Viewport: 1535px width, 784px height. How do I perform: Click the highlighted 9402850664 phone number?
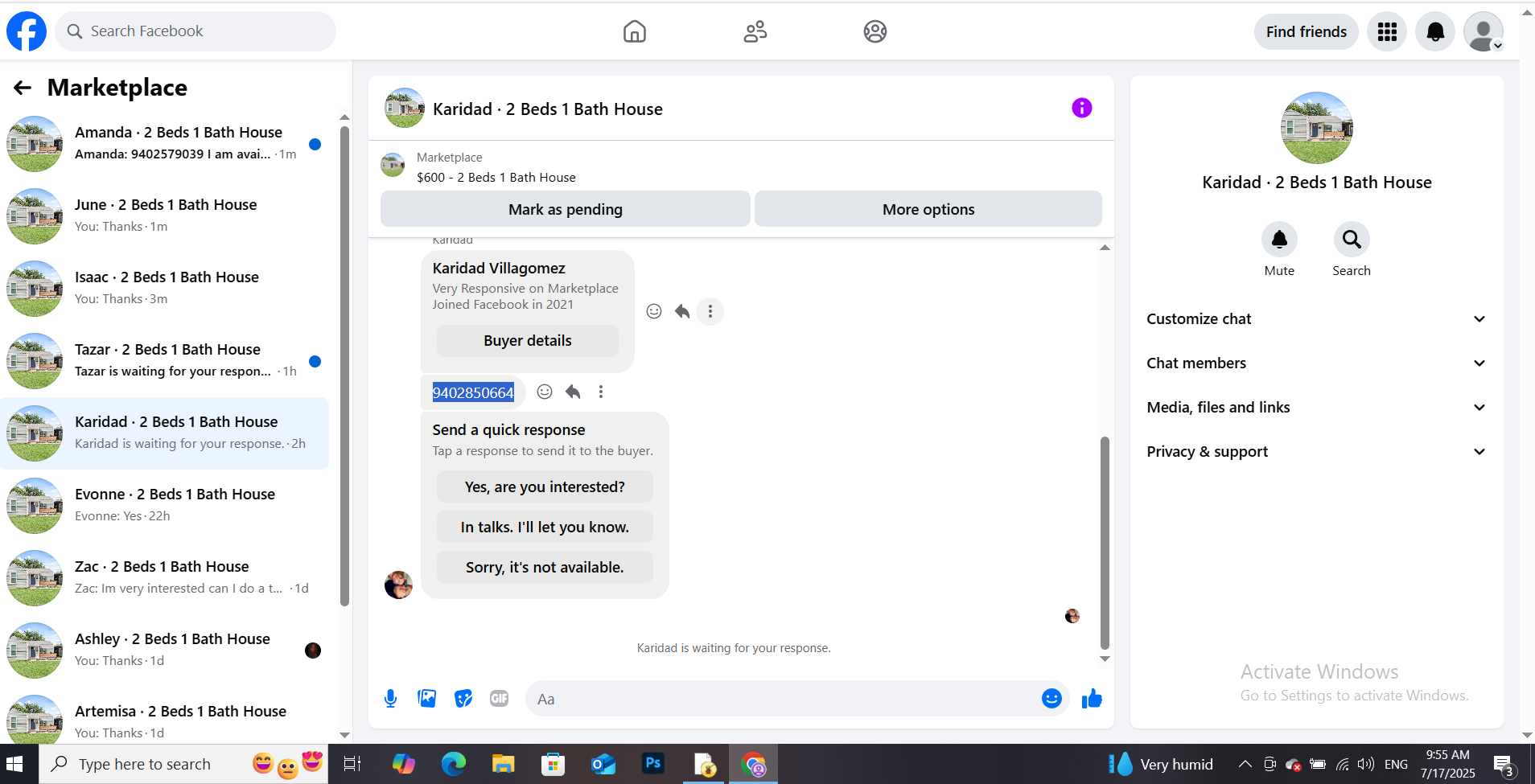[473, 392]
